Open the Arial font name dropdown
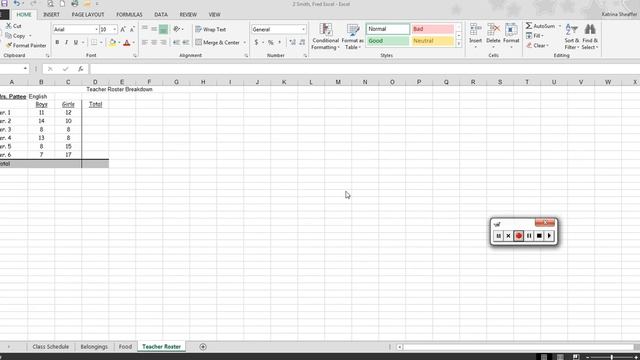Viewport: 640px width, 360px height. [96, 29]
